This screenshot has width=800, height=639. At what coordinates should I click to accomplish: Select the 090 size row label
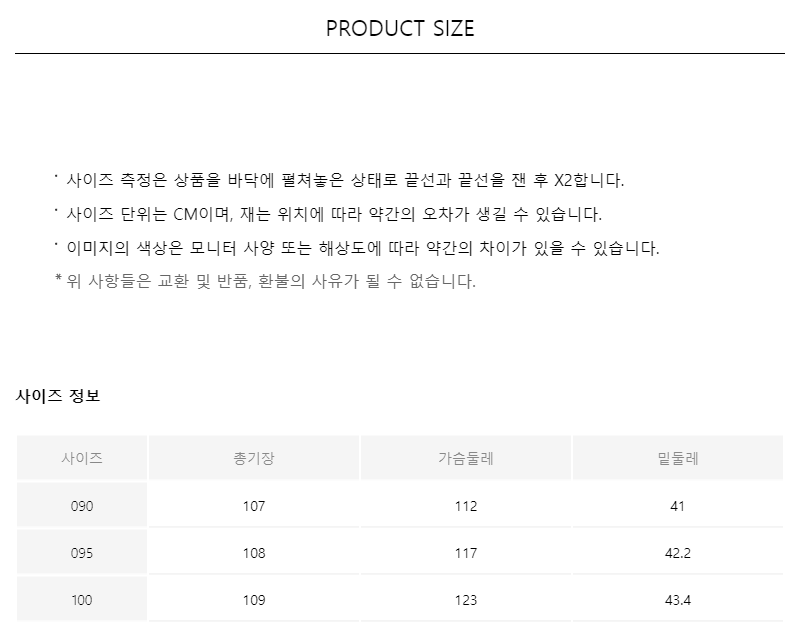pyautogui.click(x=82, y=505)
